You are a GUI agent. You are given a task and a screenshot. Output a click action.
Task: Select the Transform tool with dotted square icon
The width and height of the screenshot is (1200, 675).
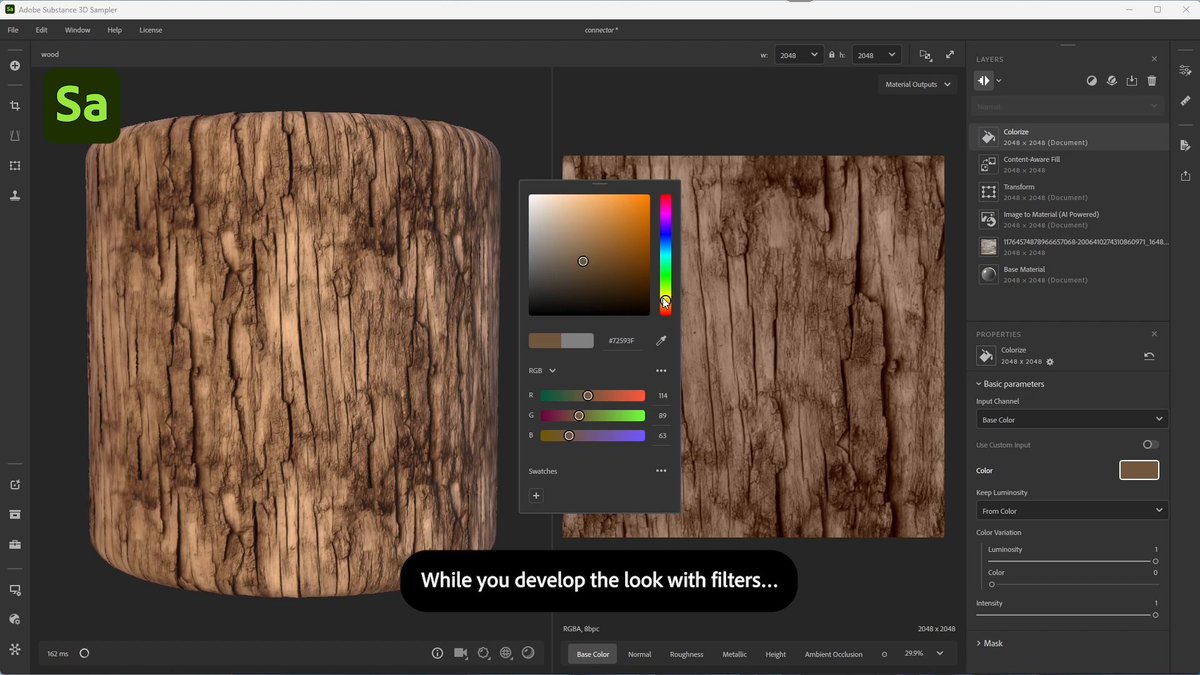pos(15,166)
